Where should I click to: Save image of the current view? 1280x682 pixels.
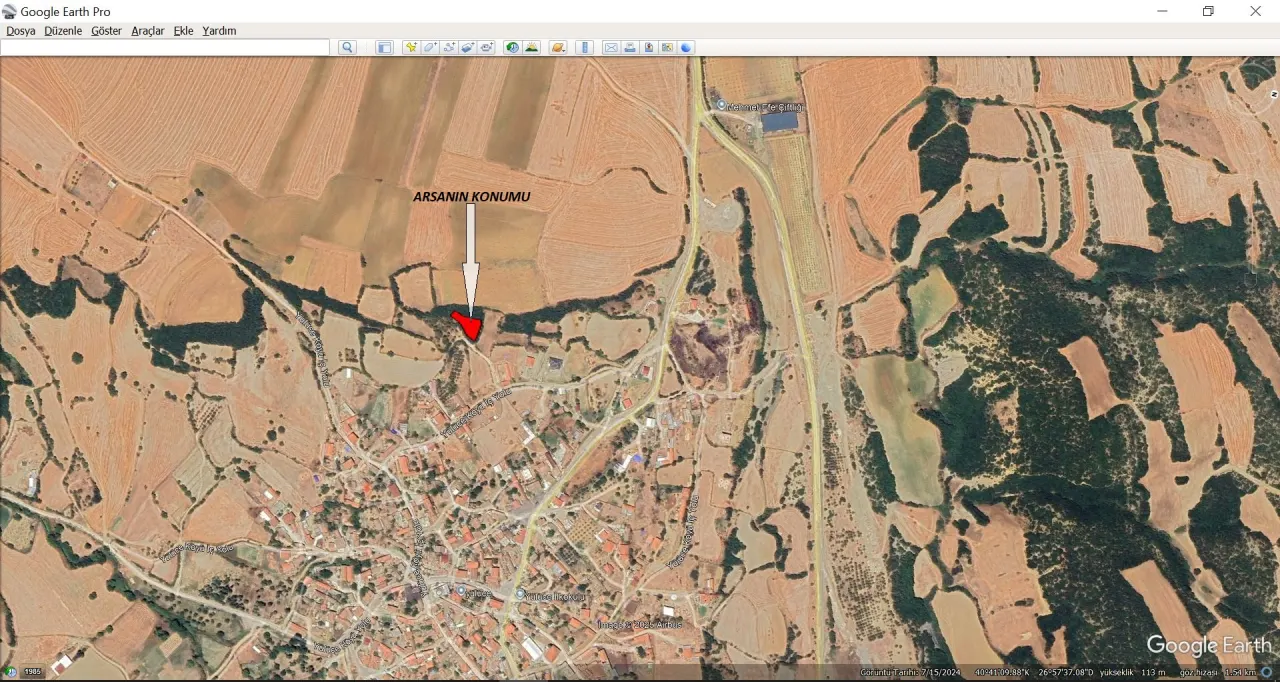pos(649,47)
